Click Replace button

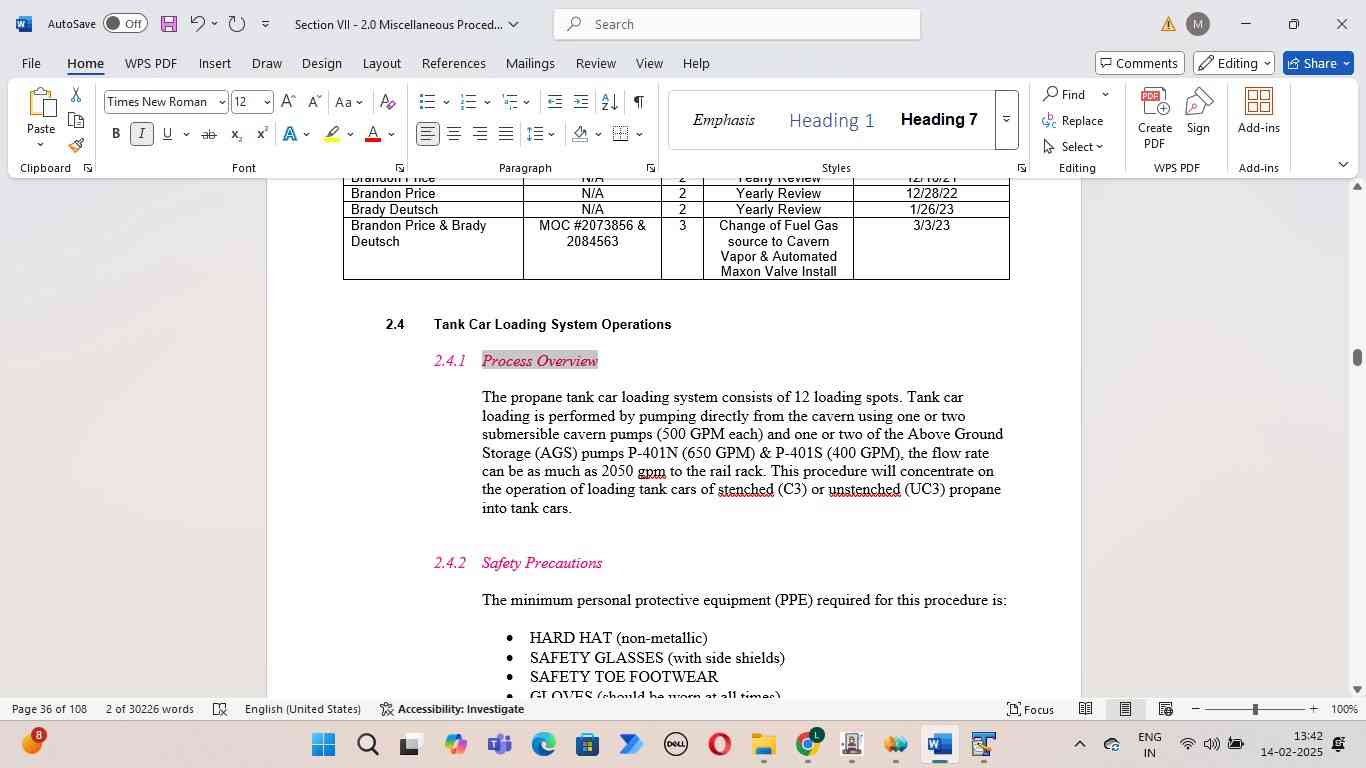[1073, 120]
